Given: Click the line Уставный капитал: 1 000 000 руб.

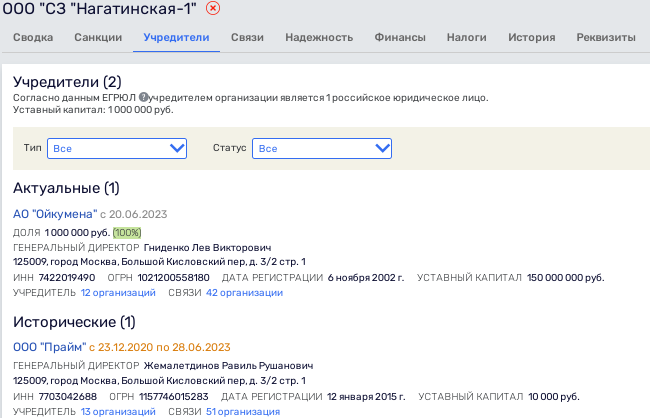Looking at the screenshot, I should pos(93,110).
